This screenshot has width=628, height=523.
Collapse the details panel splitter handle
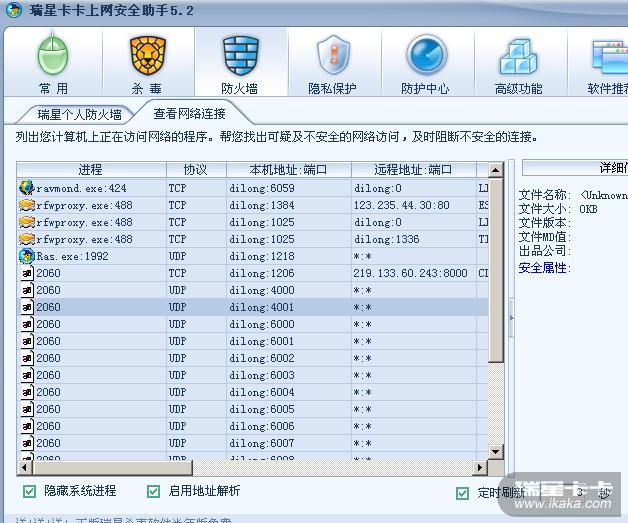pos(511,318)
